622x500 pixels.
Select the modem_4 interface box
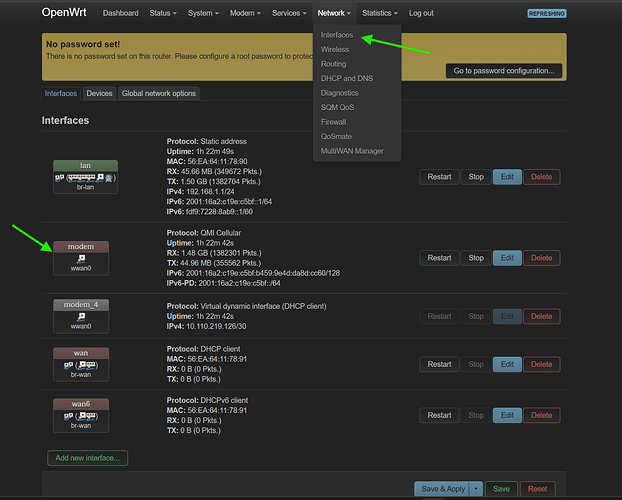click(81, 316)
